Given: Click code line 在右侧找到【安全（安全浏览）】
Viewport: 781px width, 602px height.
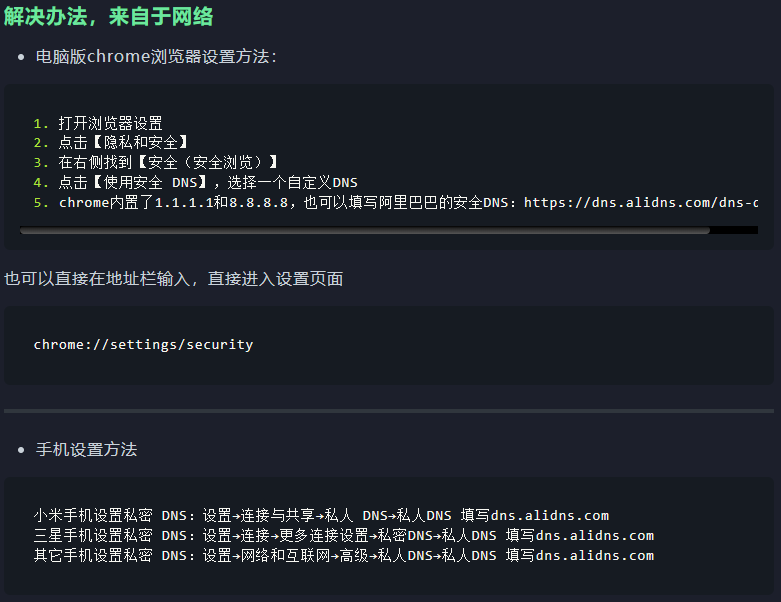Looking at the screenshot, I should 168,163.
